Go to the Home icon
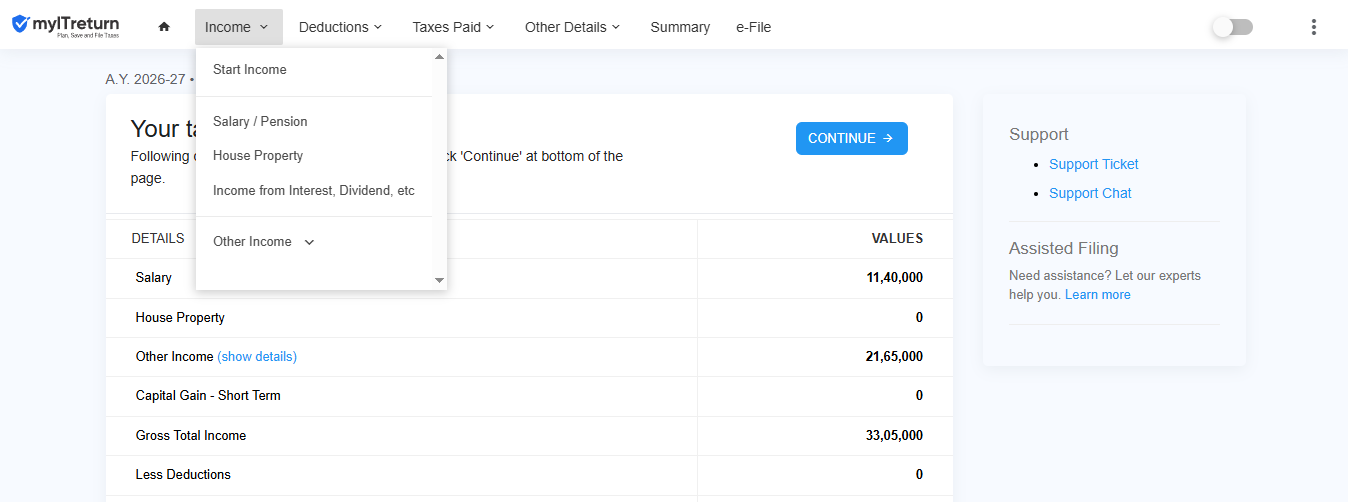 [x=164, y=27]
